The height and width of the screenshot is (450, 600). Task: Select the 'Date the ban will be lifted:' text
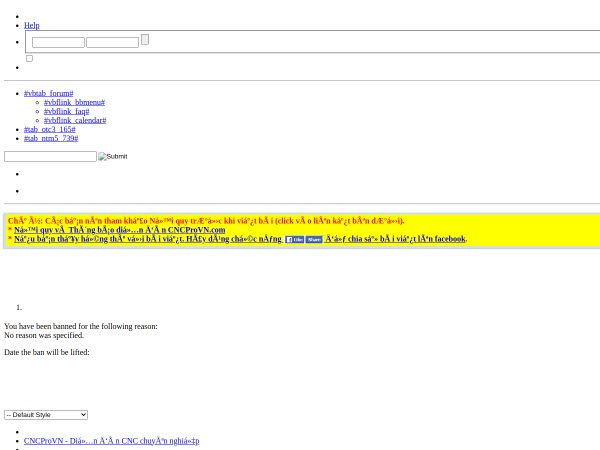coord(47,352)
